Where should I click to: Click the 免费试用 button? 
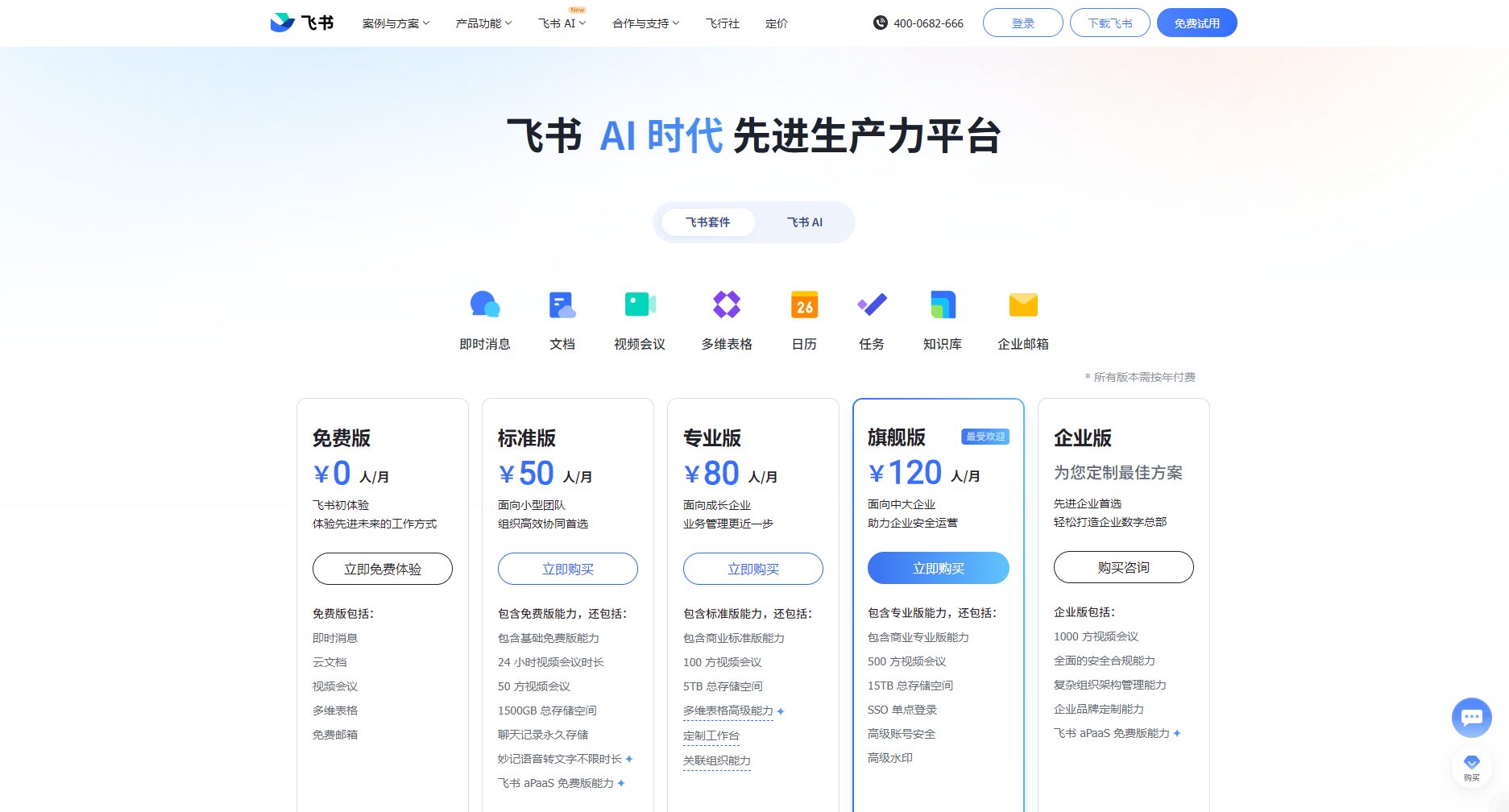pyautogui.click(x=1197, y=23)
